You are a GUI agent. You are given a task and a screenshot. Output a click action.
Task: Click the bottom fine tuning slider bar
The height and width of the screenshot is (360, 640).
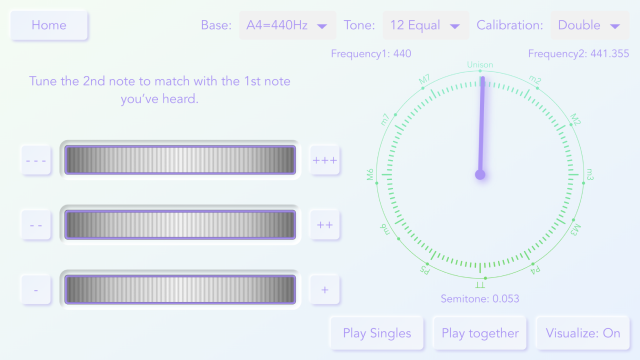point(180,290)
